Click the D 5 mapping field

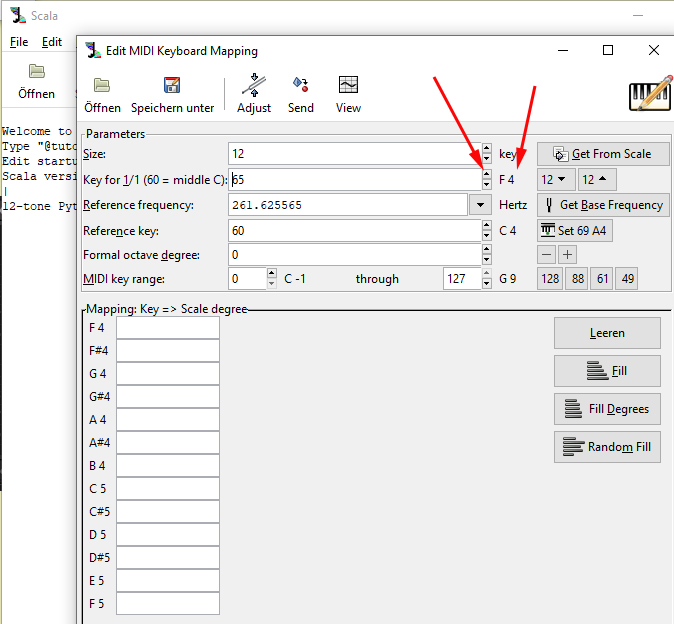click(168, 535)
